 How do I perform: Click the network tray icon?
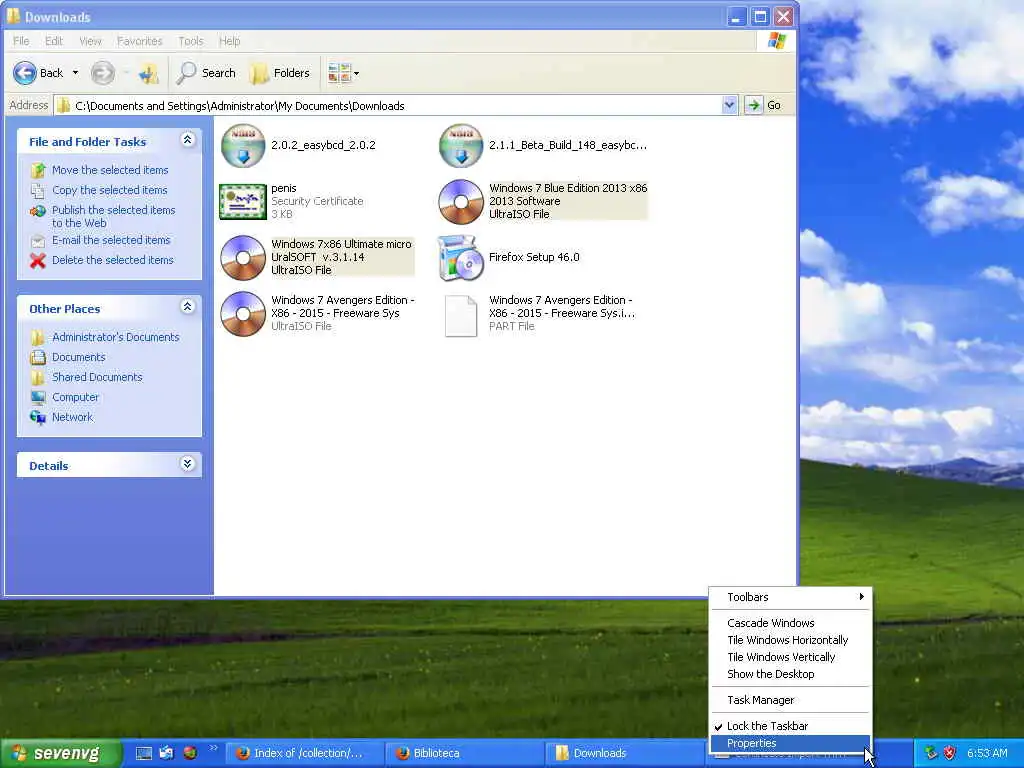931,754
